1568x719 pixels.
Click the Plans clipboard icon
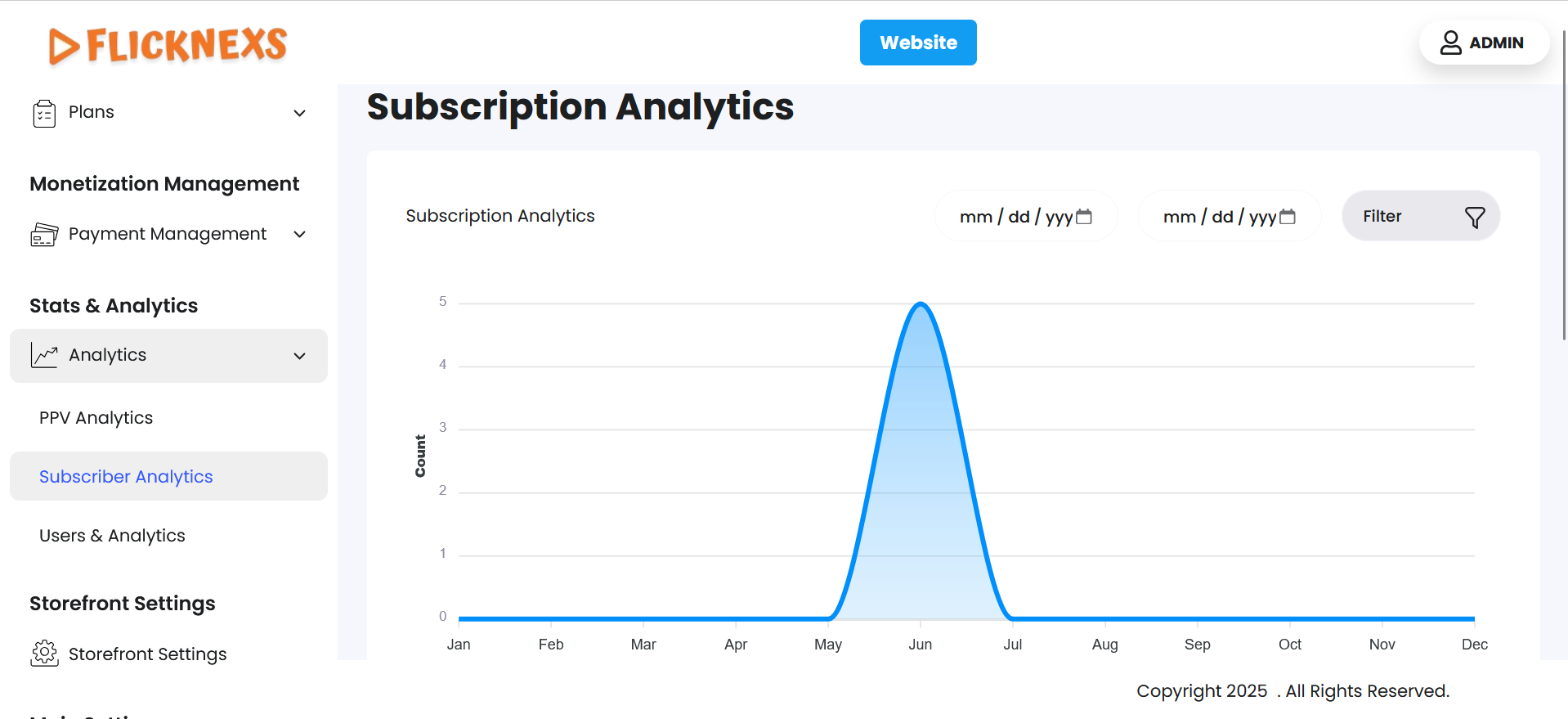pyautogui.click(x=44, y=113)
